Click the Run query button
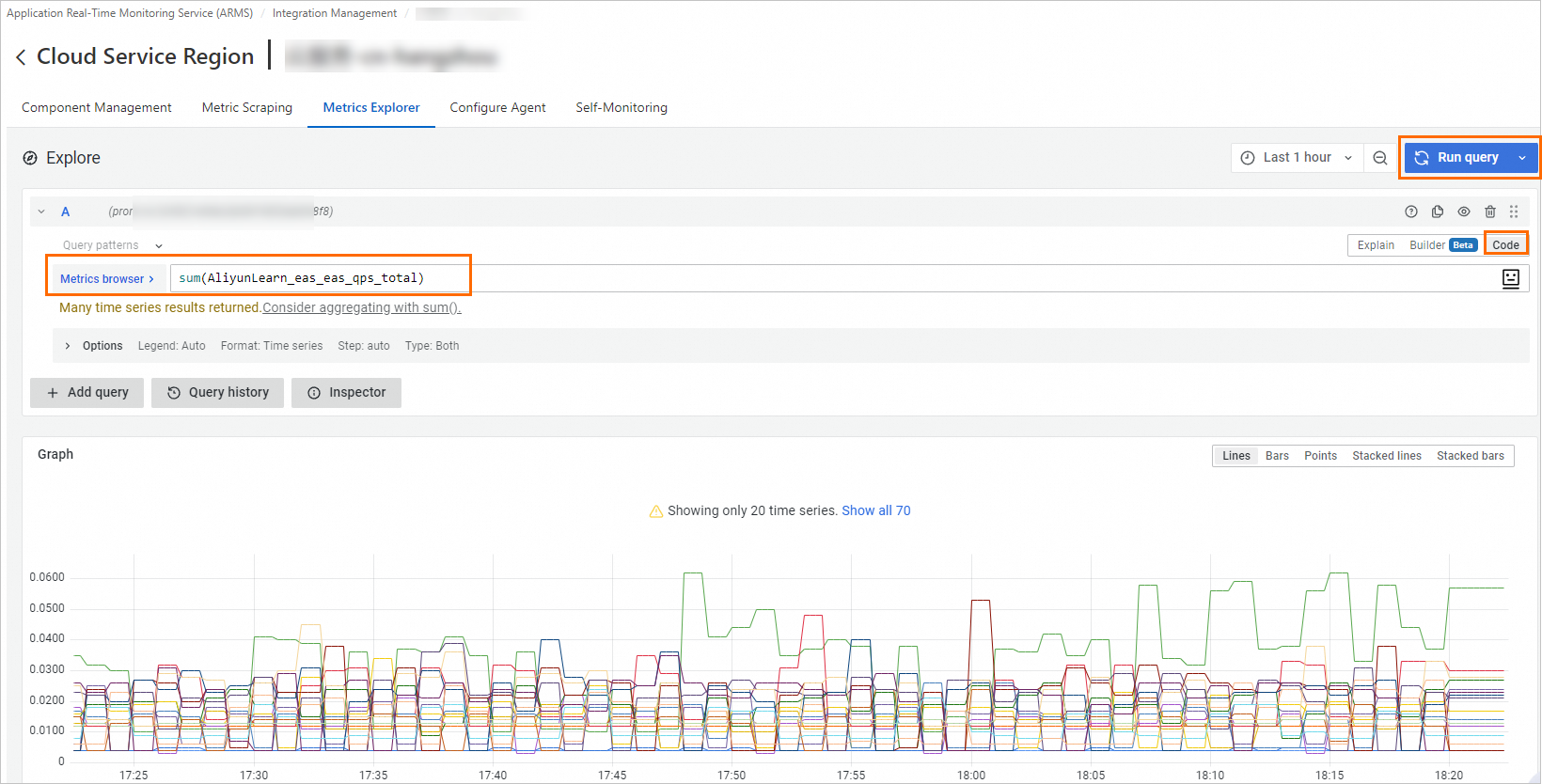This screenshot has height=784, width=1542. click(x=1458, y=158)
